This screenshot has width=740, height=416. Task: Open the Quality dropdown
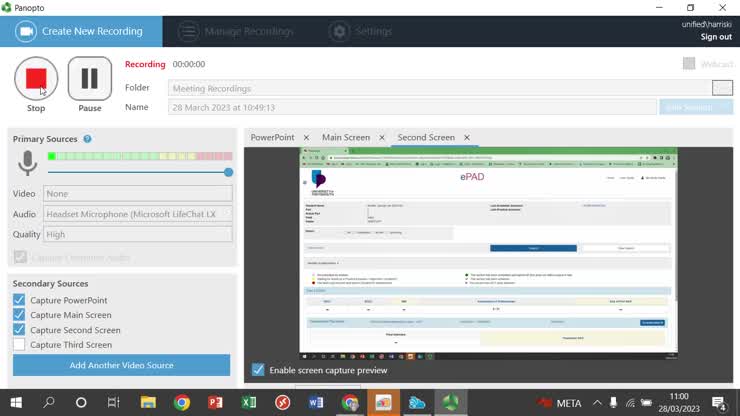138,234
